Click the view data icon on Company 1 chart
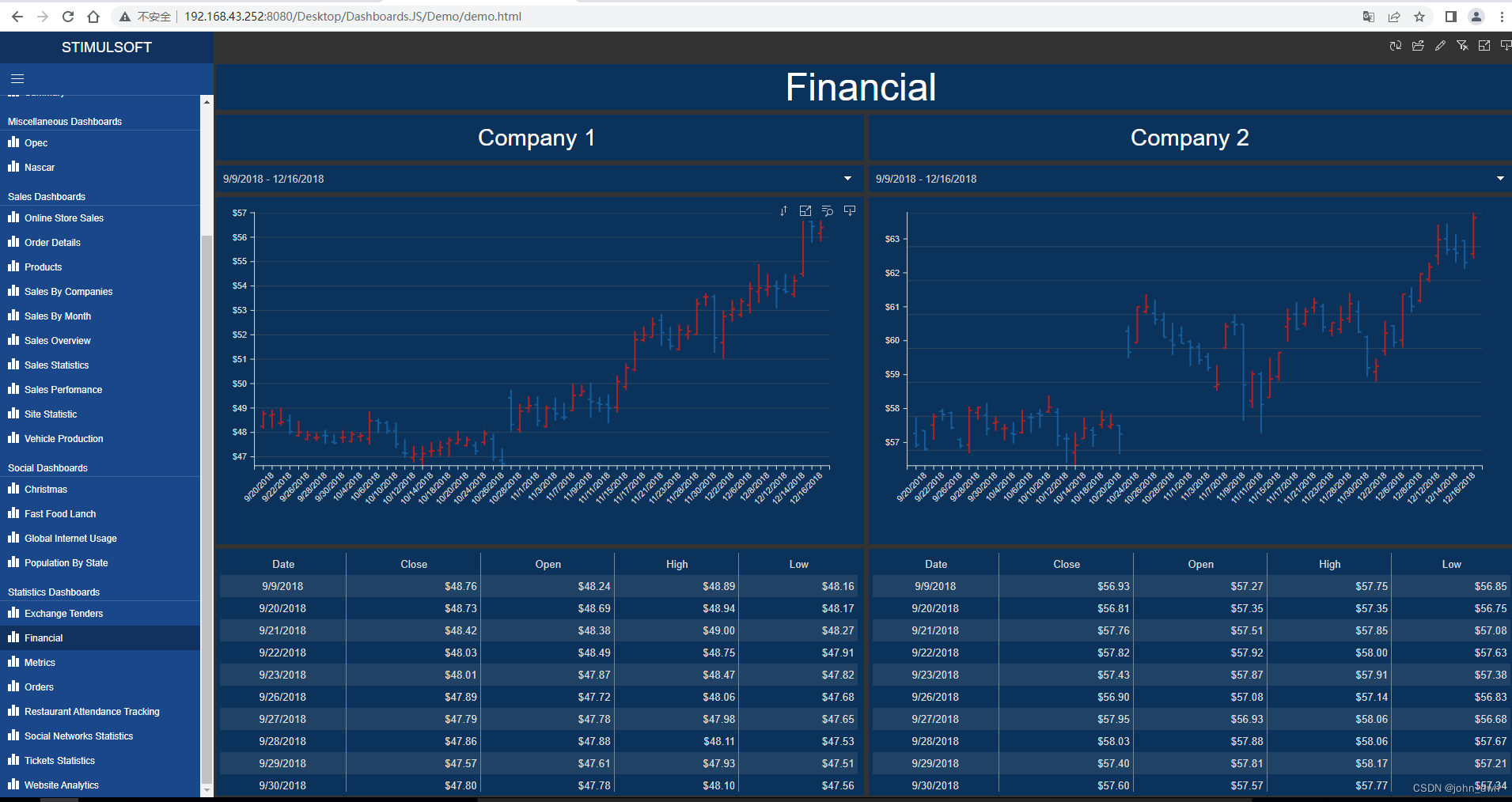 (x=828, y=210)
